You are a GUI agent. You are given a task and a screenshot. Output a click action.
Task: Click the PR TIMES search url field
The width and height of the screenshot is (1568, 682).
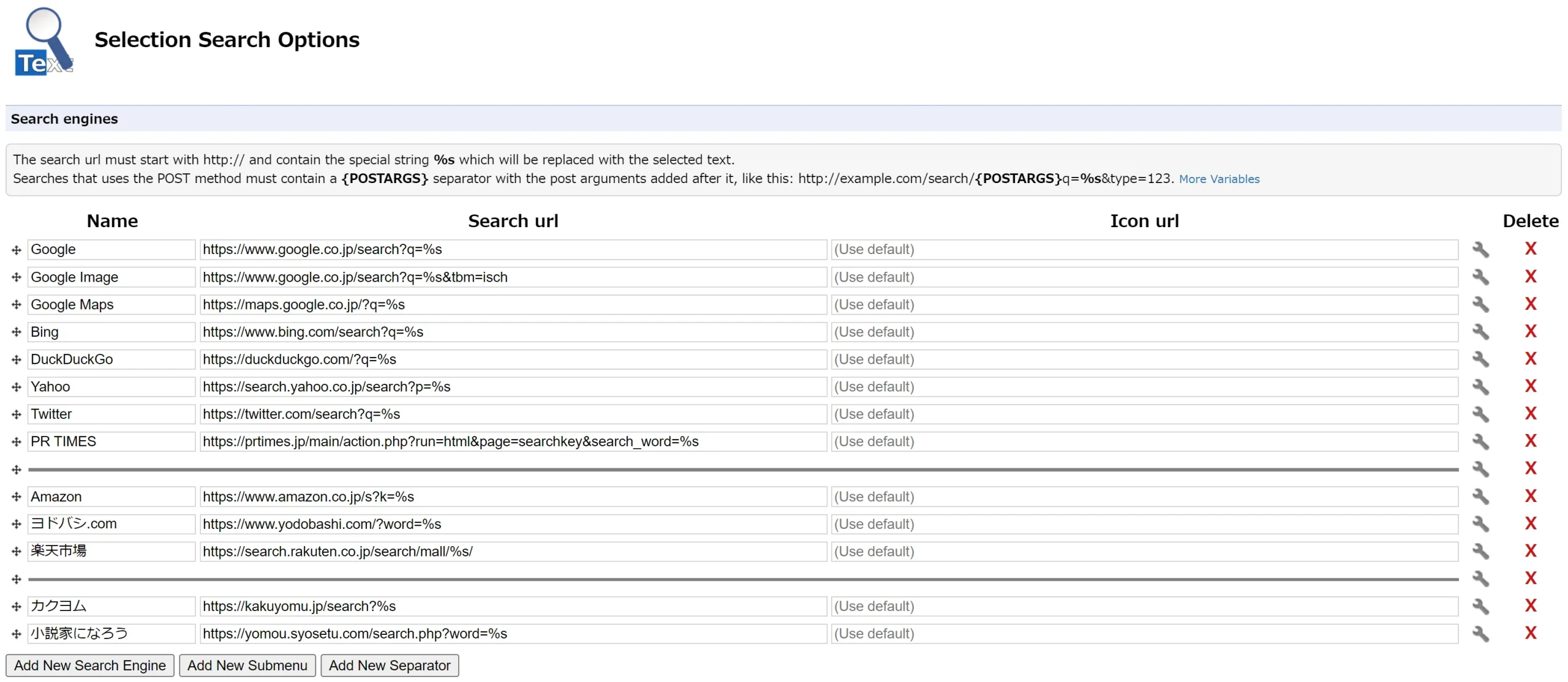(513, 441)
